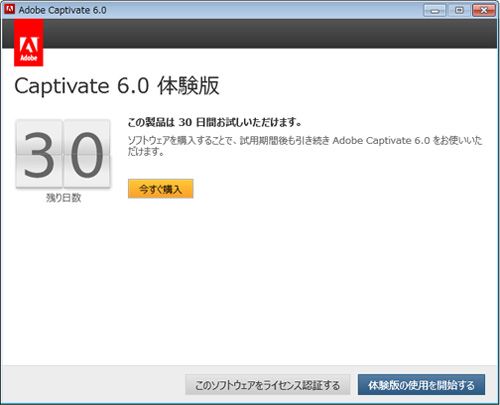
Task: Minimize the Adobe Captivate window
Action: point(434,11)
